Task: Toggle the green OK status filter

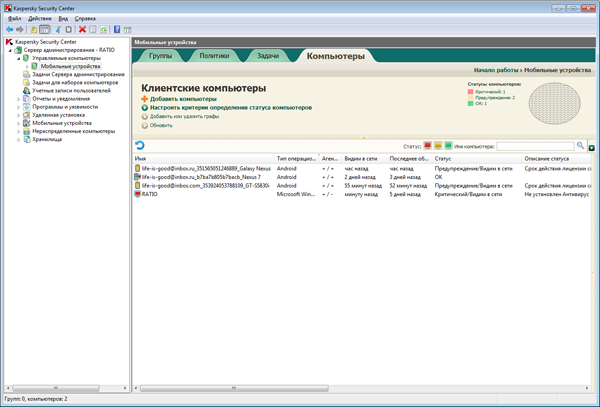Action: point(448,146)
